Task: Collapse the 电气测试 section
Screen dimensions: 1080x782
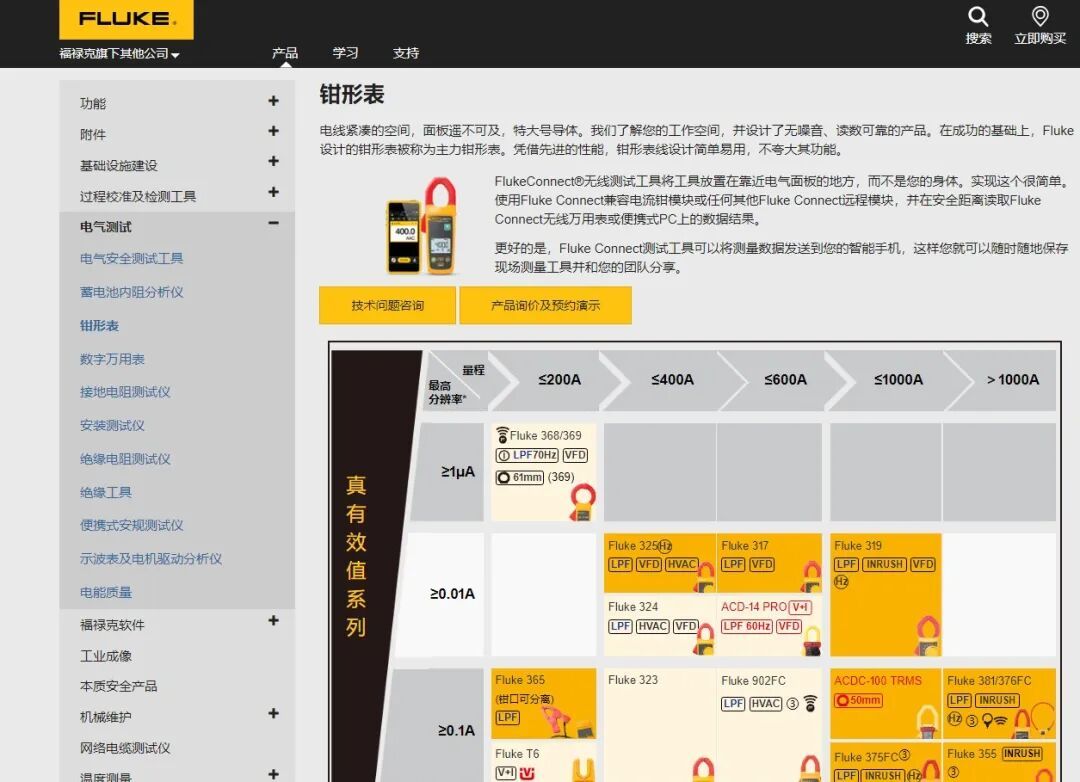Action: [273, 223]
